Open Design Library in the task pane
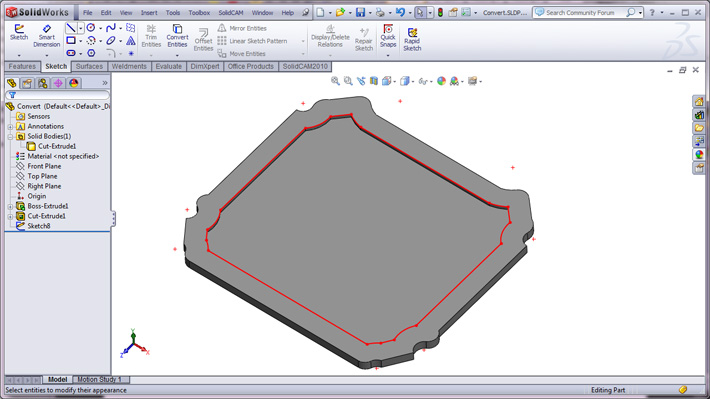This screenshot has width=710, height=399. [x=699, y=115]
